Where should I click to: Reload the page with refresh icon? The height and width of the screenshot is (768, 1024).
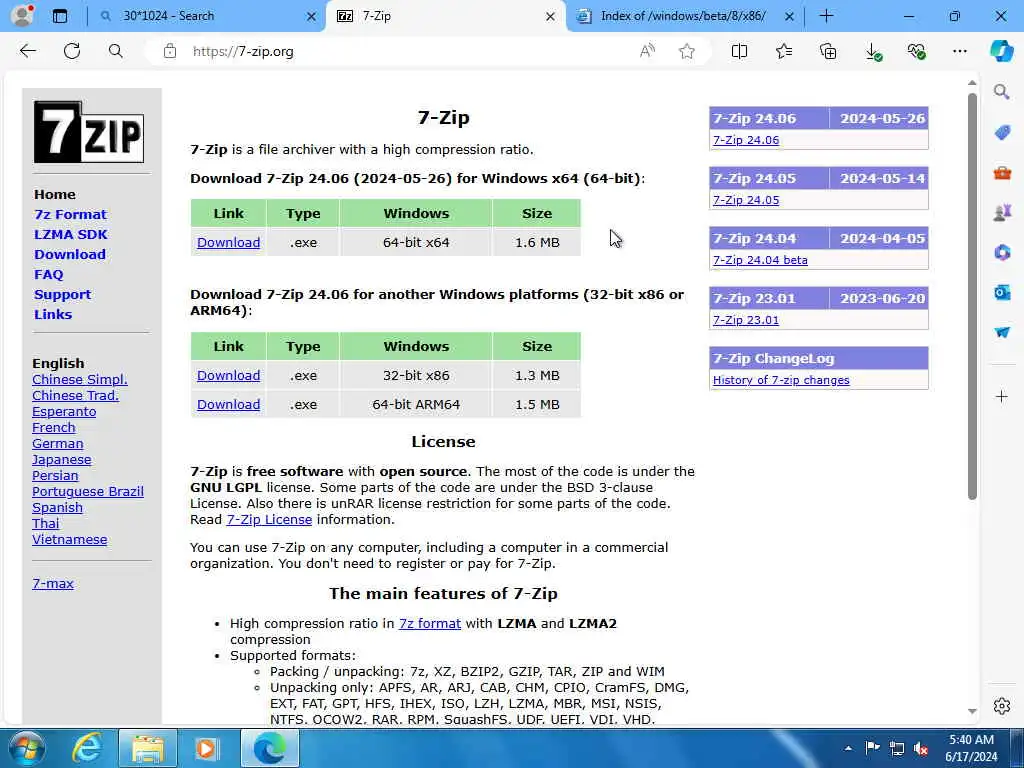point(72,51)
